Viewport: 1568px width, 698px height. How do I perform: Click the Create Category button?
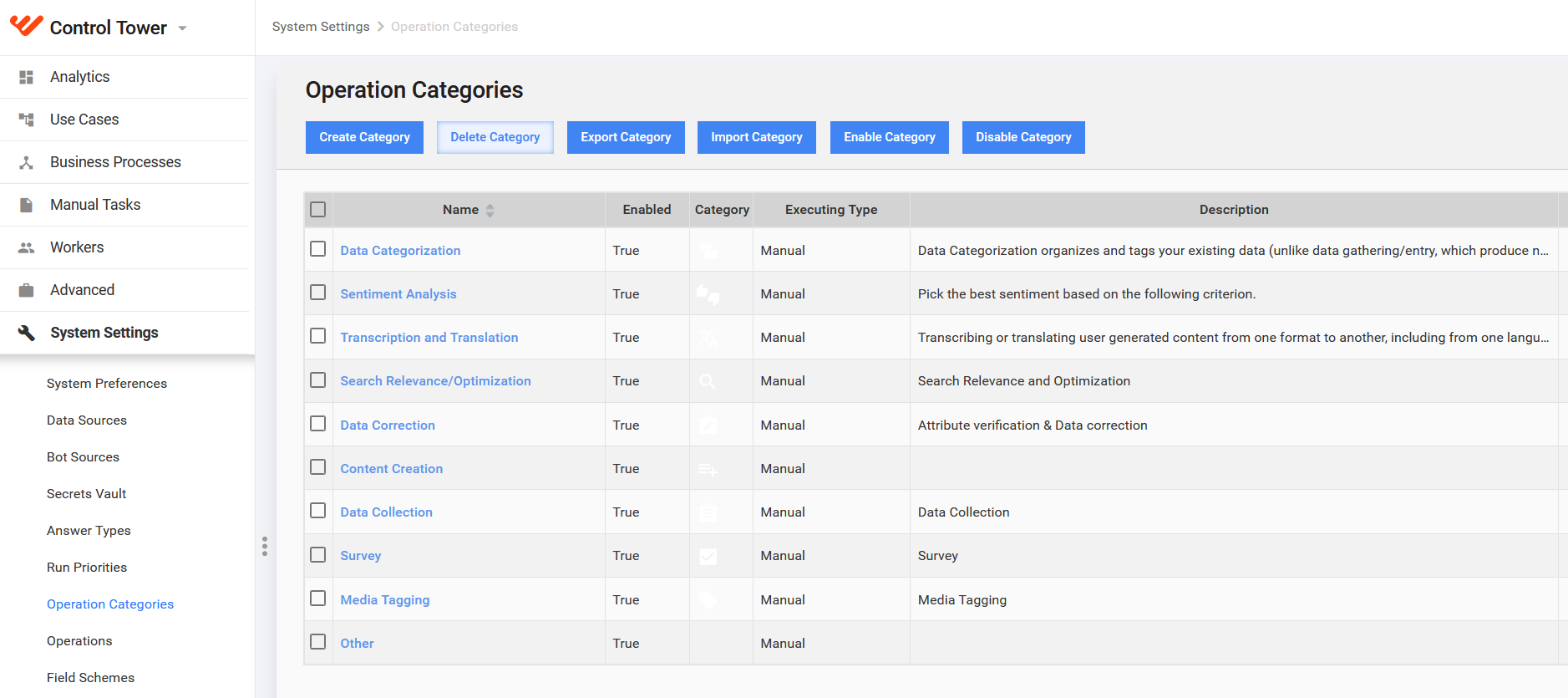coord(364,137)
